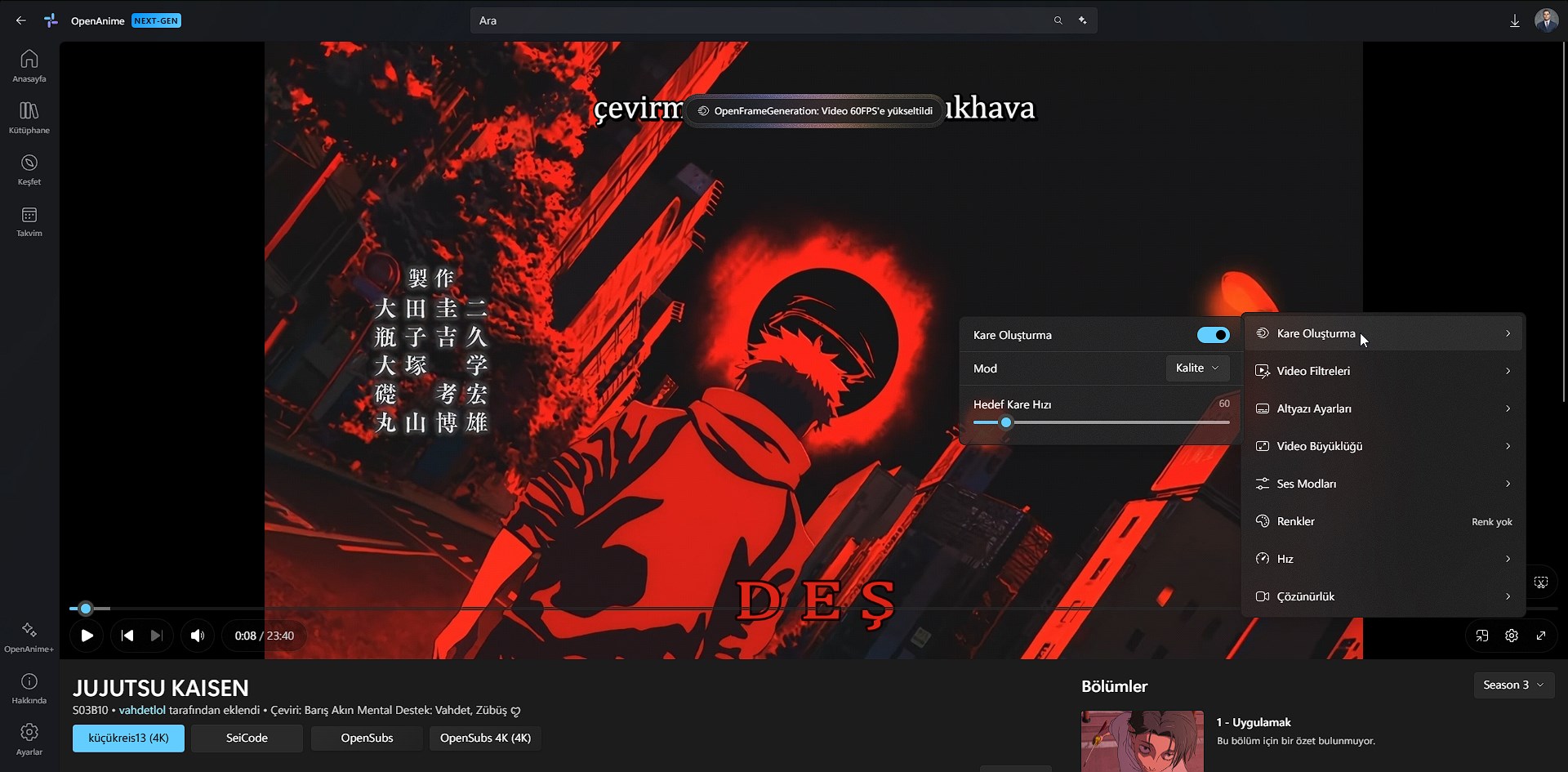Mute the player volume
The width and height of the screenshot is (1568, 772).
pos(198,636)
